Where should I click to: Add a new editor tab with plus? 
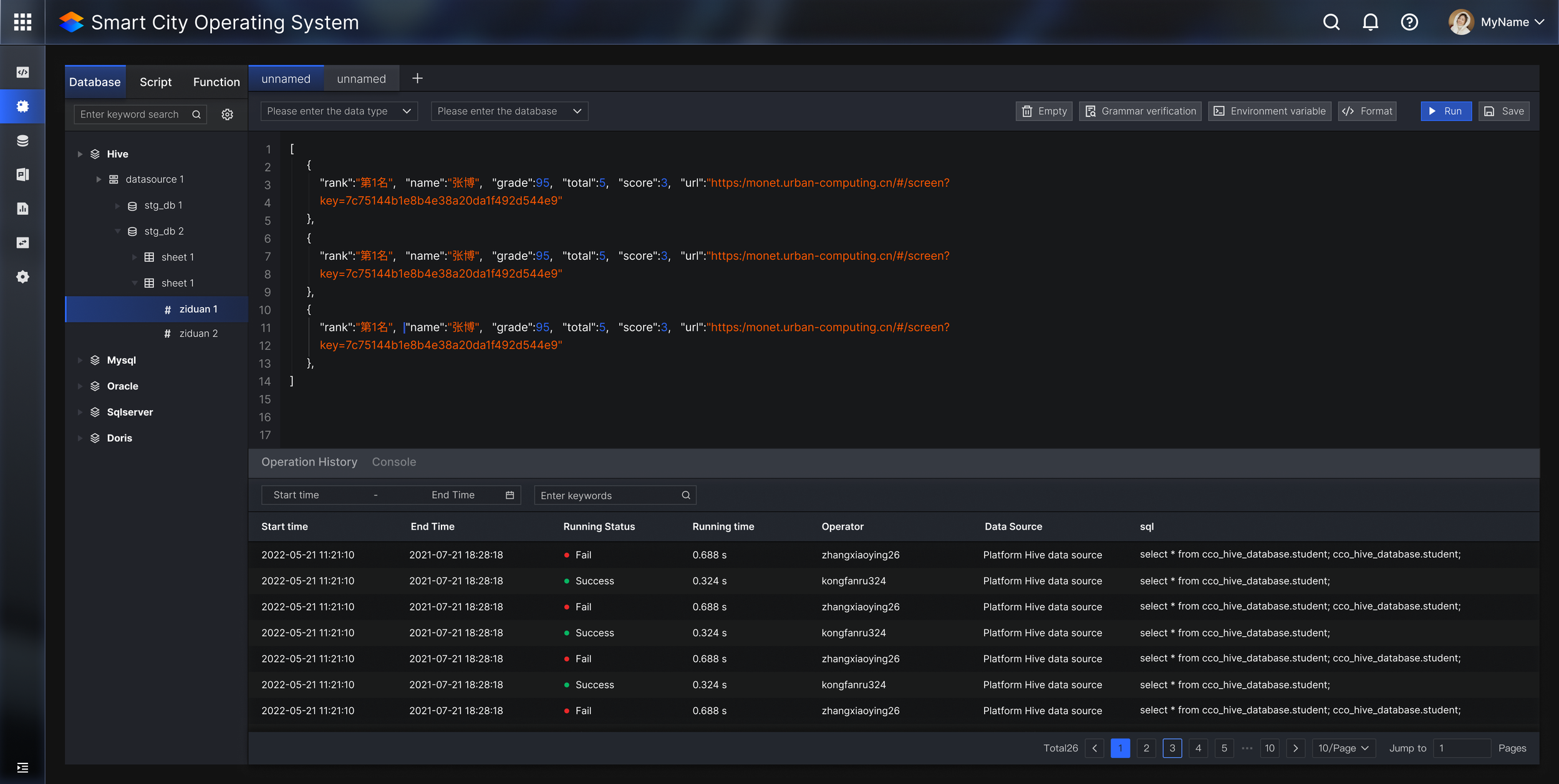coord(417,79)
